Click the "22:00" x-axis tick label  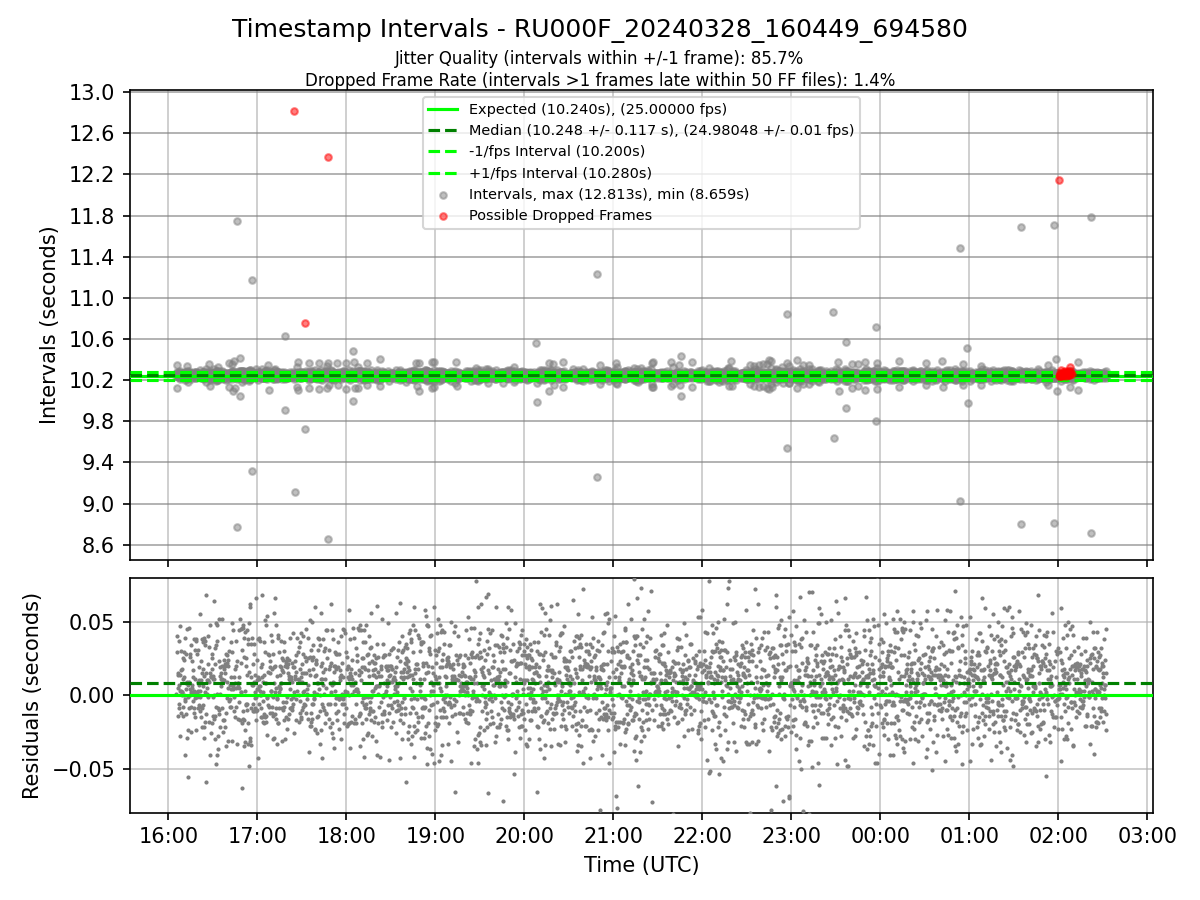point(702,835)
